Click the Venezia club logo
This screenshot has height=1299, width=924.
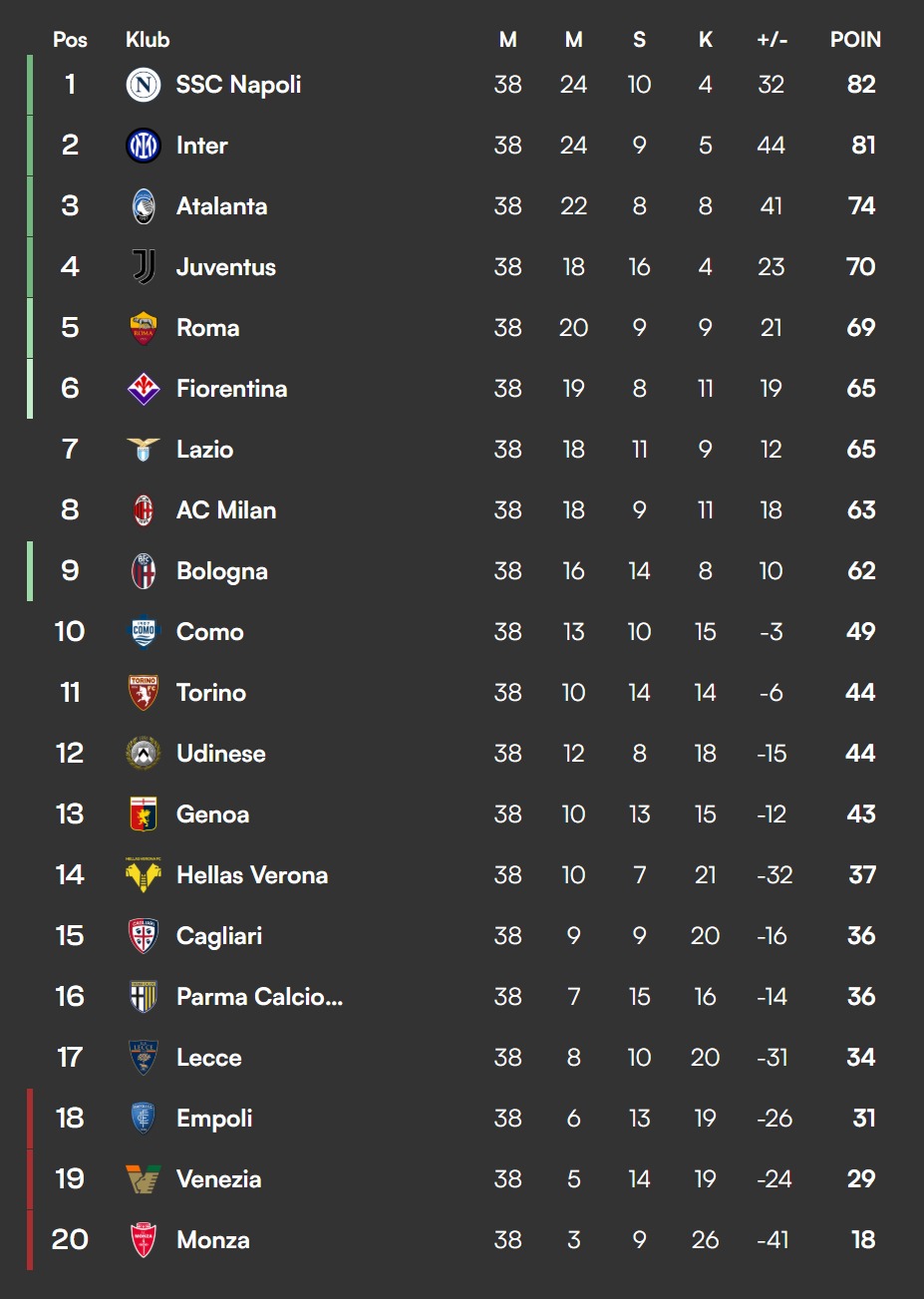[144, 1179]
